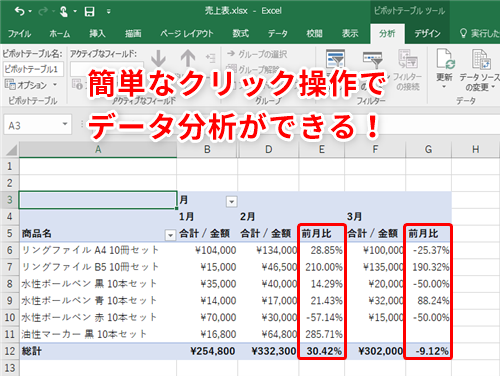Screen dimensions: 500x376
Task: Click value 30.42% in total row
Action: [x=324, y=351]
